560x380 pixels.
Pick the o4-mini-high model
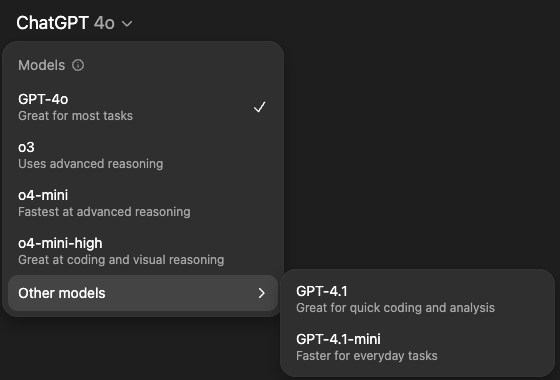[x=143, y=251]
